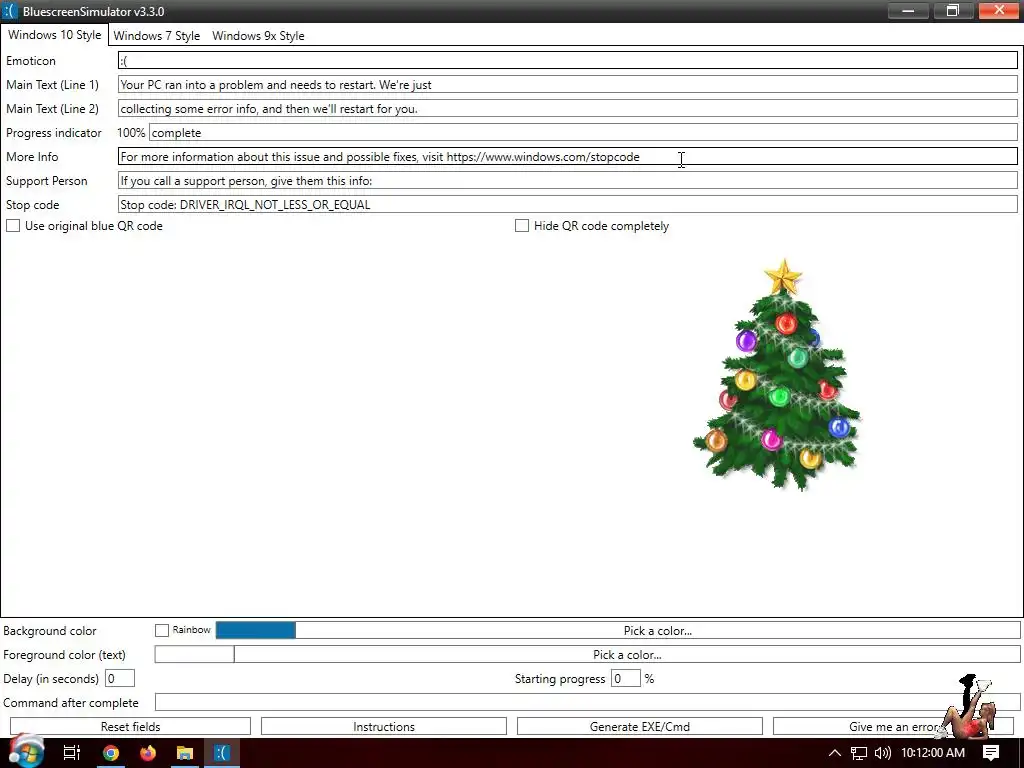The image size is (1024, 768).
Task: Click the white foreground color swatch
Action: [x=194, y=654]
